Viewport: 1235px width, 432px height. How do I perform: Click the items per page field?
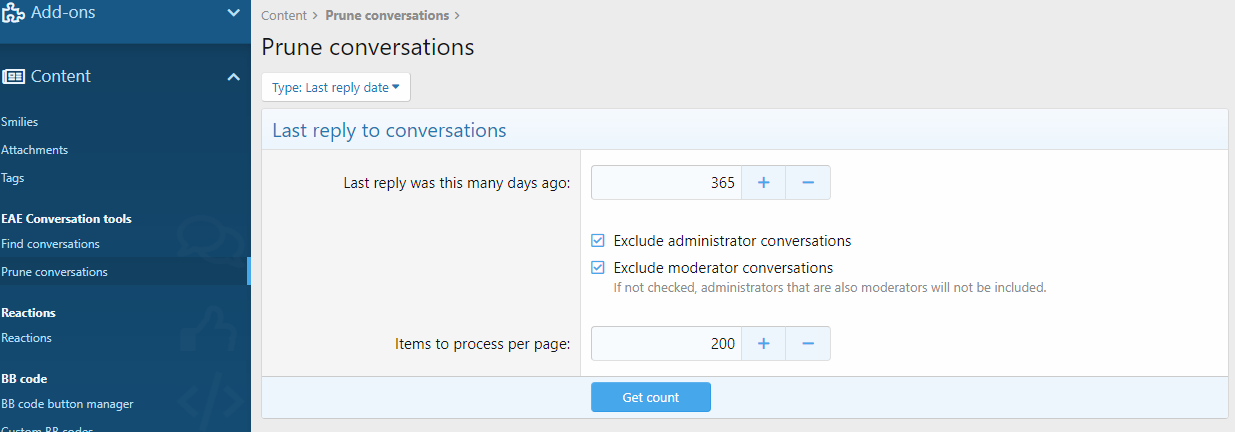(x=666, y=344)
